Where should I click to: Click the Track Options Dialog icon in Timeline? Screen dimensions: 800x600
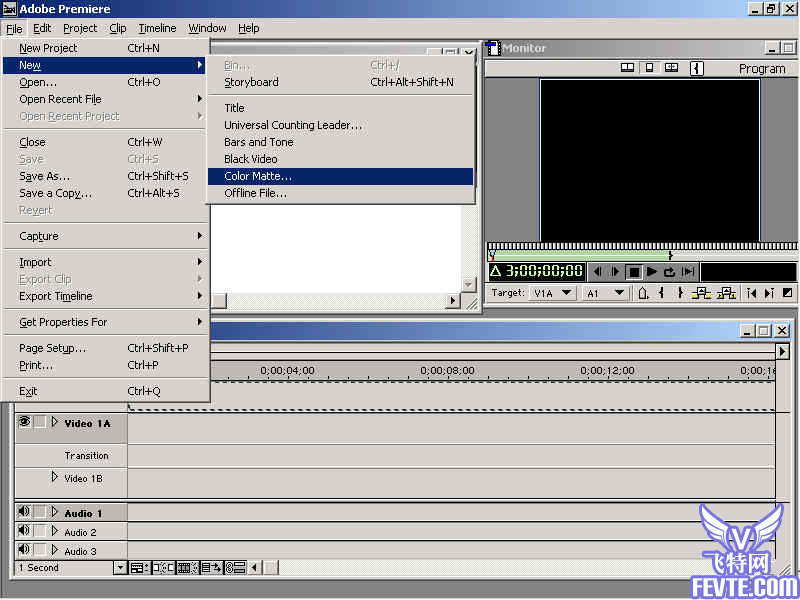click(x=138, y=567)
